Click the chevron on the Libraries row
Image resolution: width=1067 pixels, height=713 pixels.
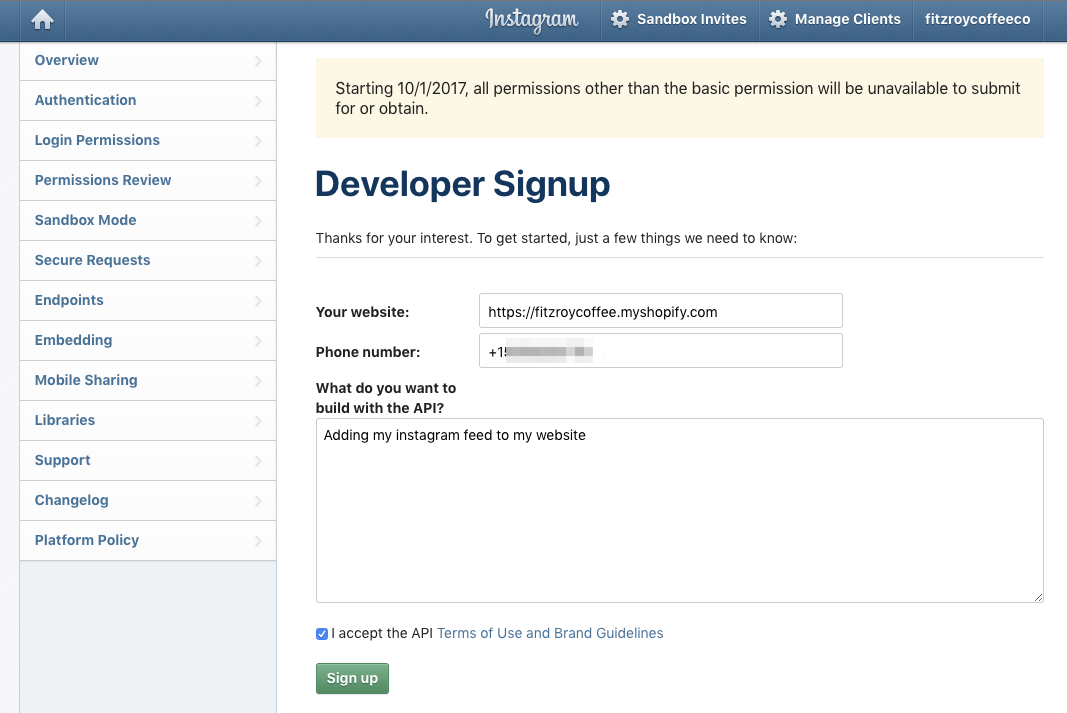[258, 421]
